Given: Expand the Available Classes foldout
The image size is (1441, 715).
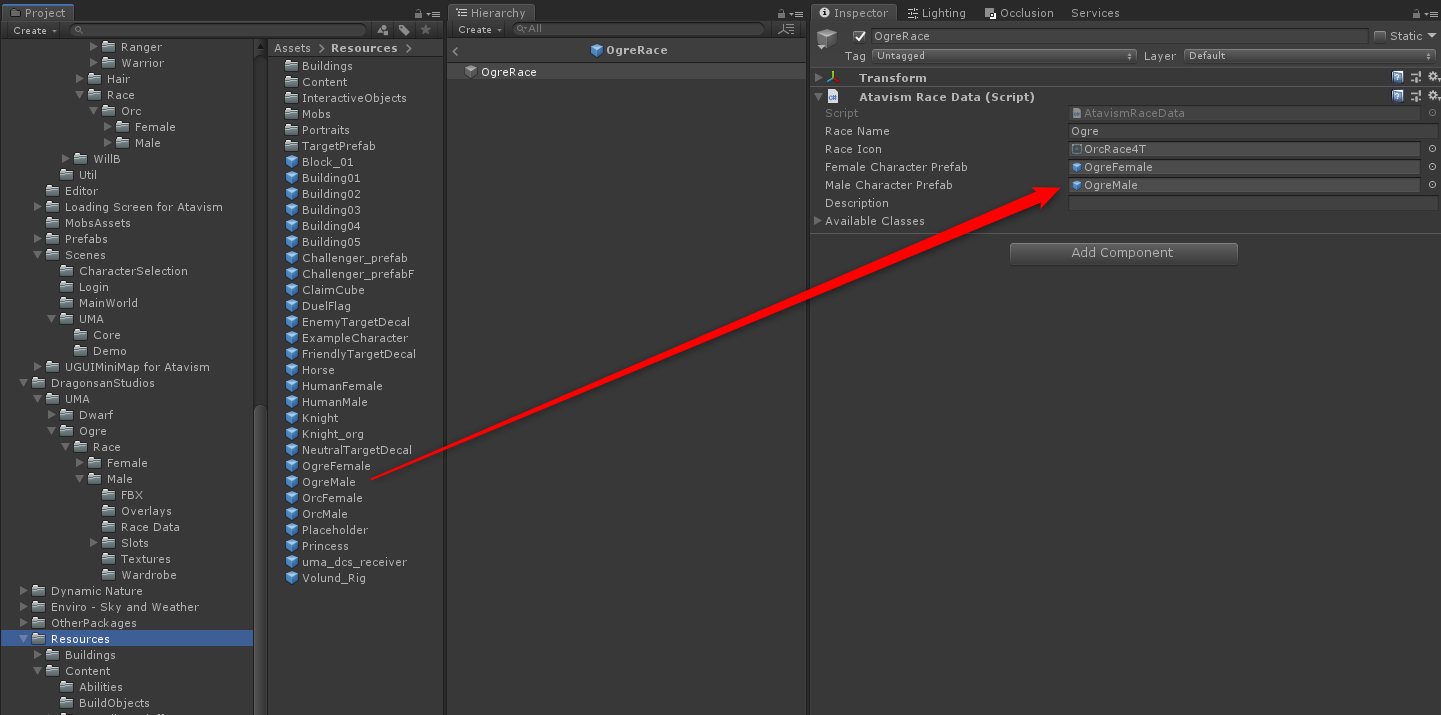Looking at the screenshot, I should (x=819, y=221).
